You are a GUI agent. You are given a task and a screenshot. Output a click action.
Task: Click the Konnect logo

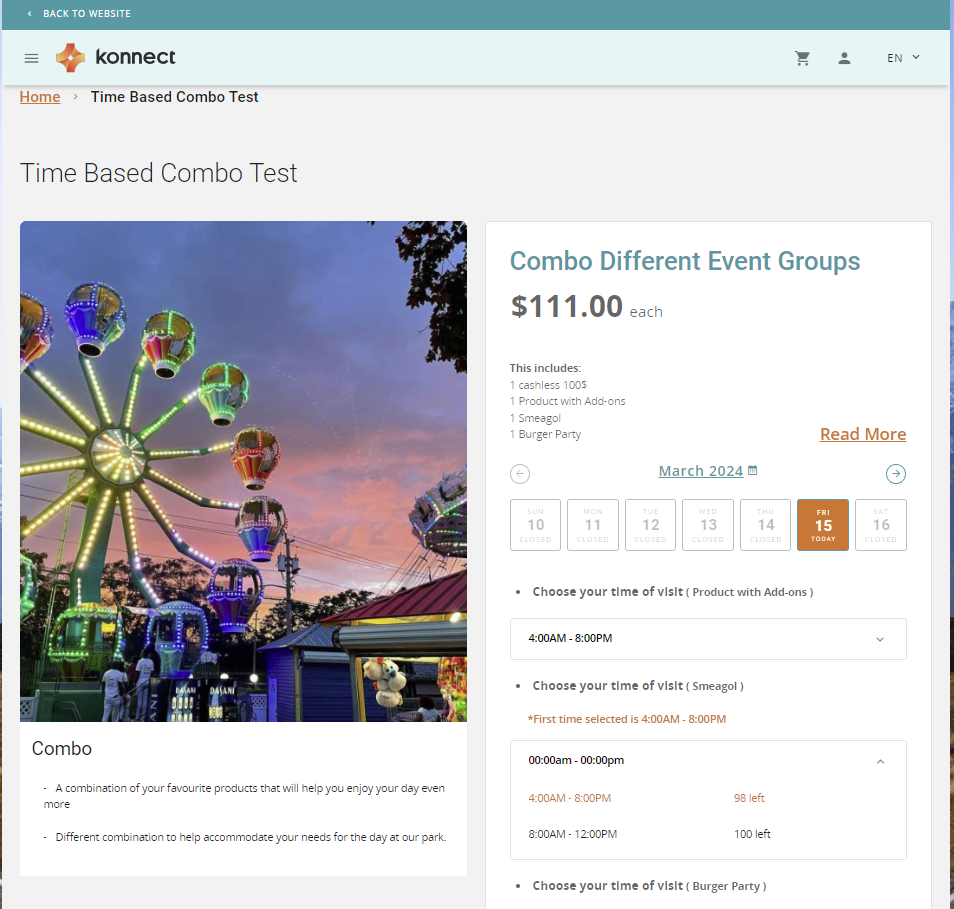(x=115, y=58)
